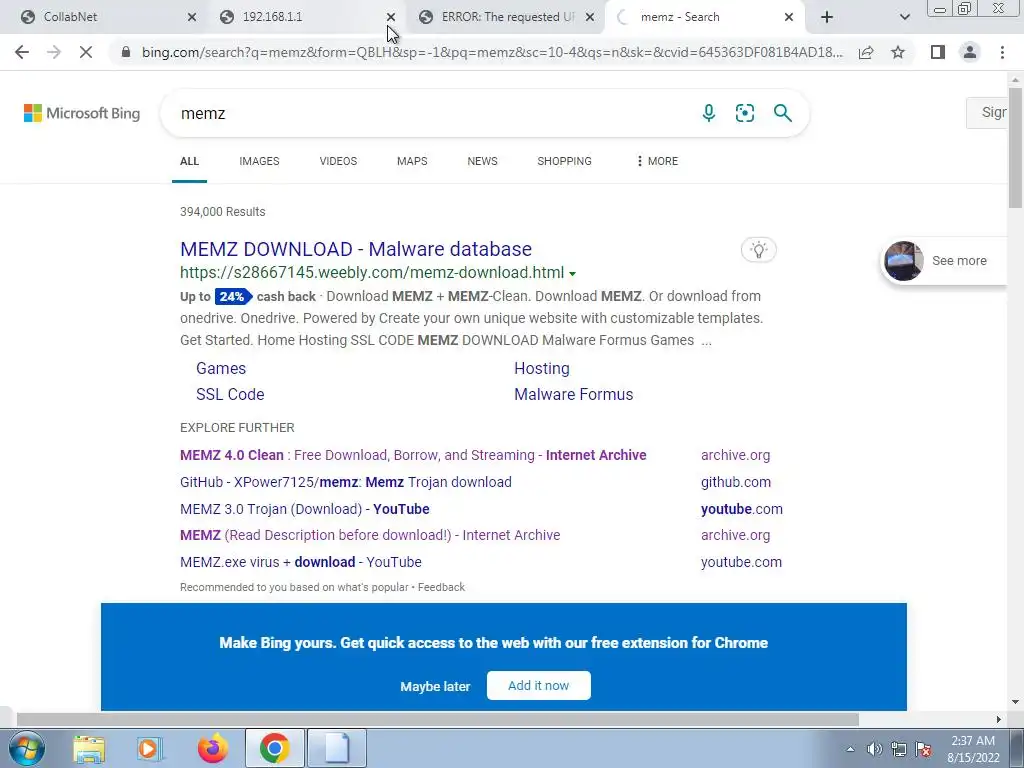
Task: Show the tab search dropdown
Action: pos(904,17)
